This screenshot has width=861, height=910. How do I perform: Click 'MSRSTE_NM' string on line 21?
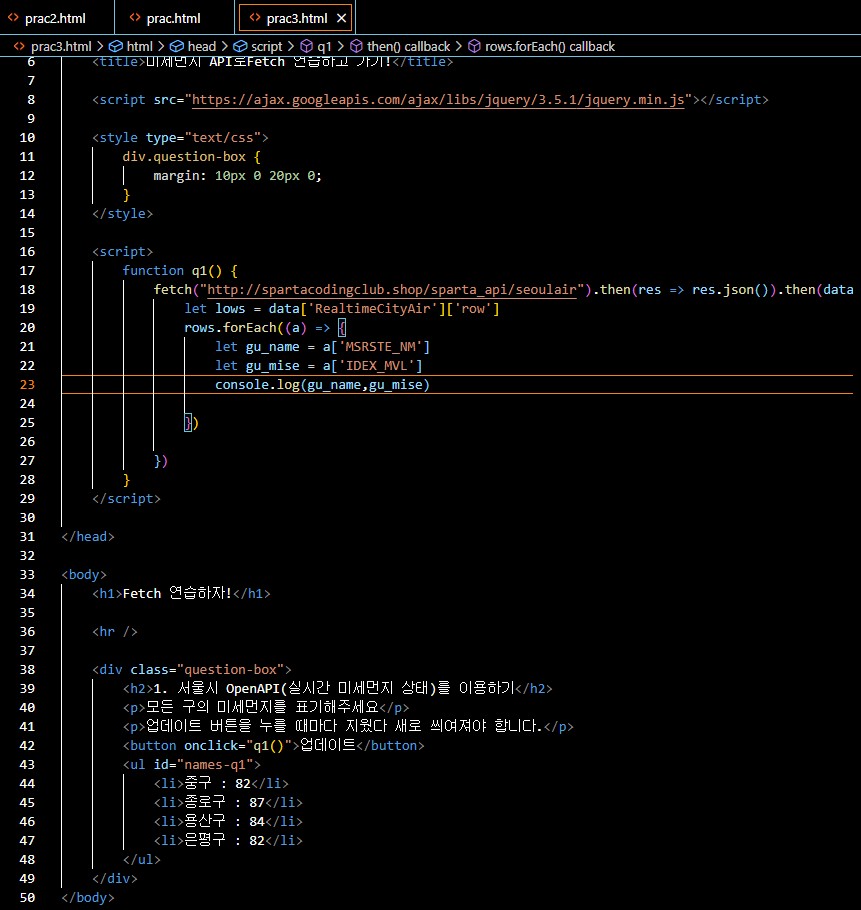[x=381, y=347]
